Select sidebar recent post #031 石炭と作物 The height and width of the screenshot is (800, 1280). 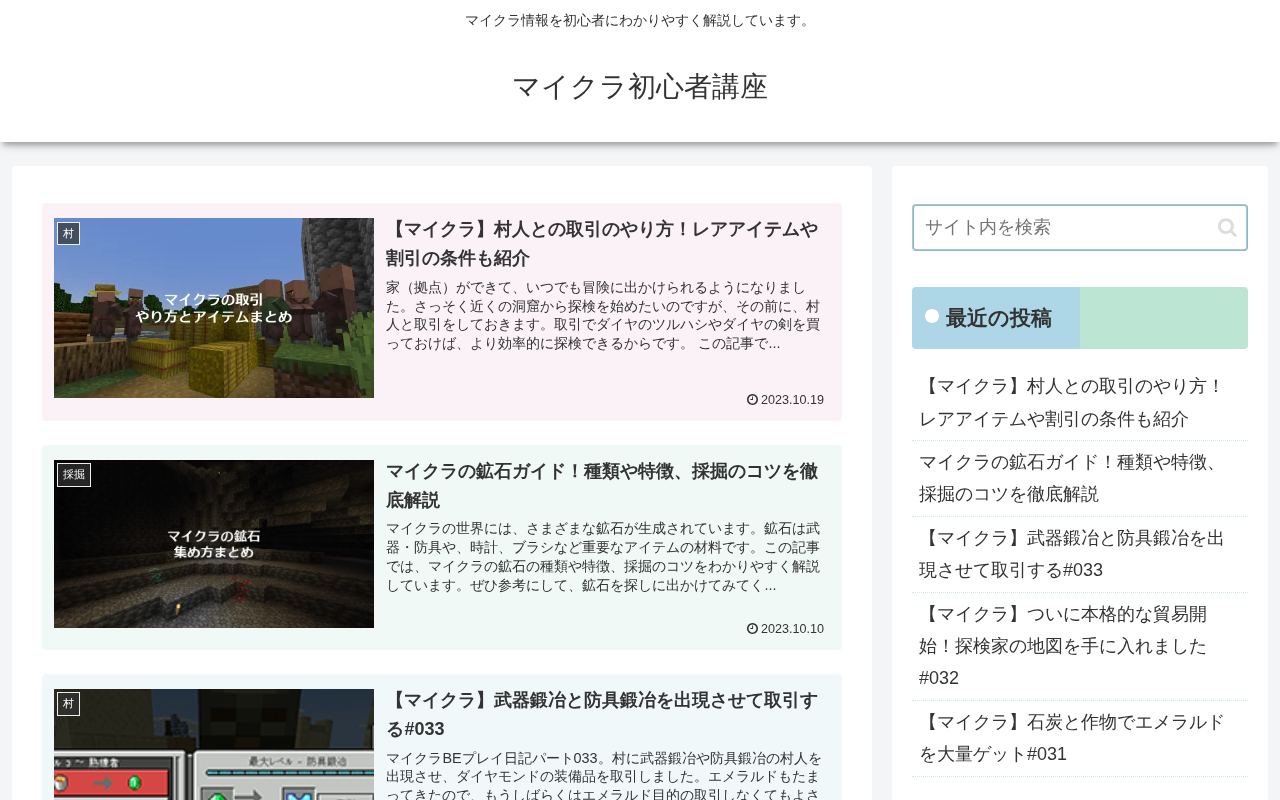click(1071, 738)
